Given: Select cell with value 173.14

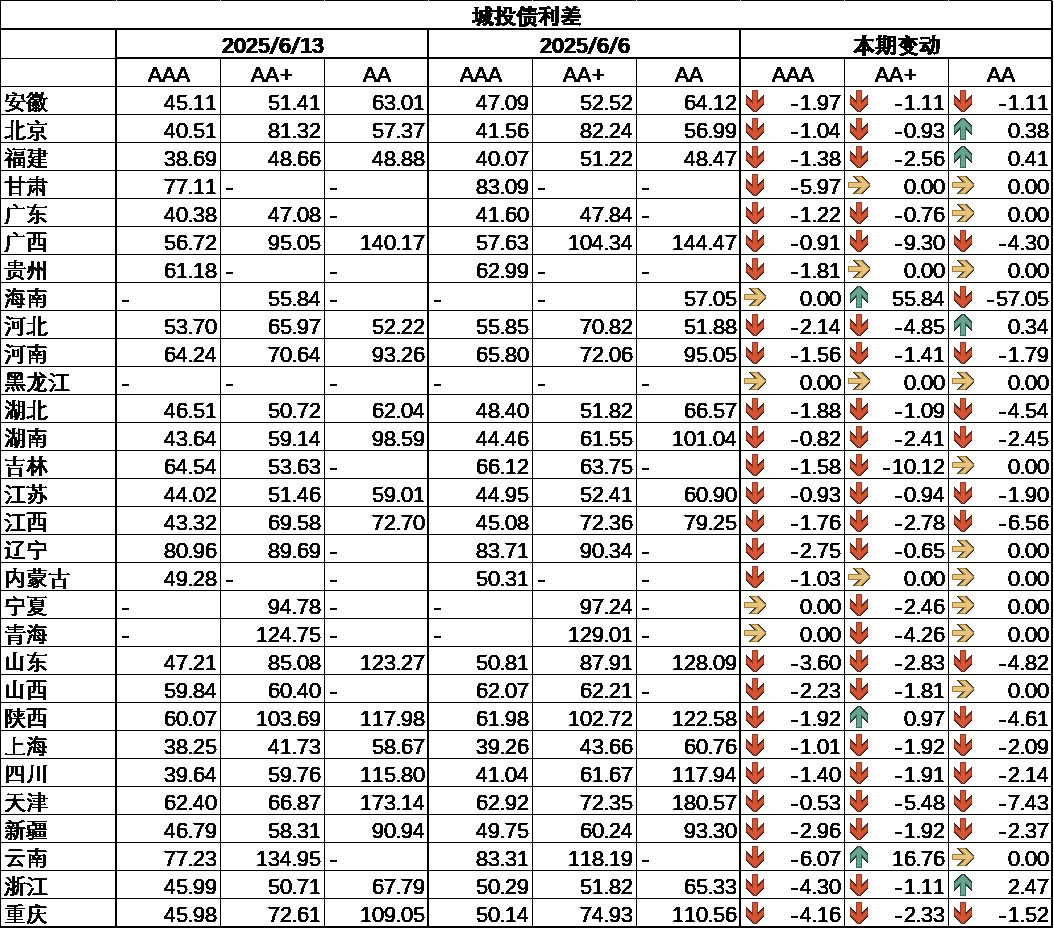Looking at the screenshot, I should pyautogui.click(x=376, y=802).
